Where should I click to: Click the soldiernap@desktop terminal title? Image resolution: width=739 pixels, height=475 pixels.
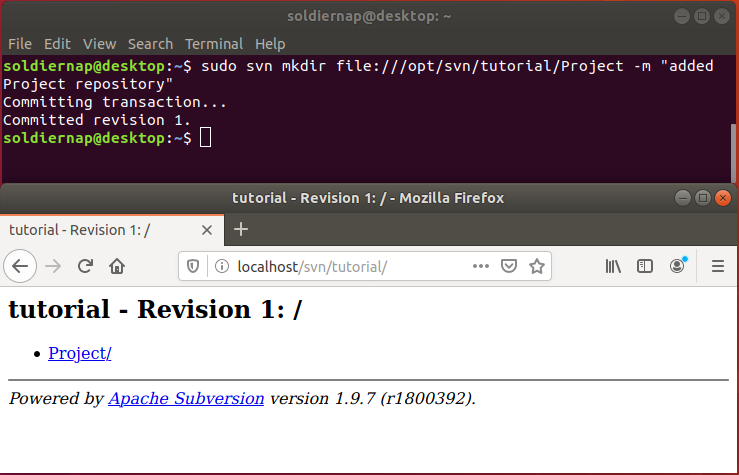click(369, 16)
